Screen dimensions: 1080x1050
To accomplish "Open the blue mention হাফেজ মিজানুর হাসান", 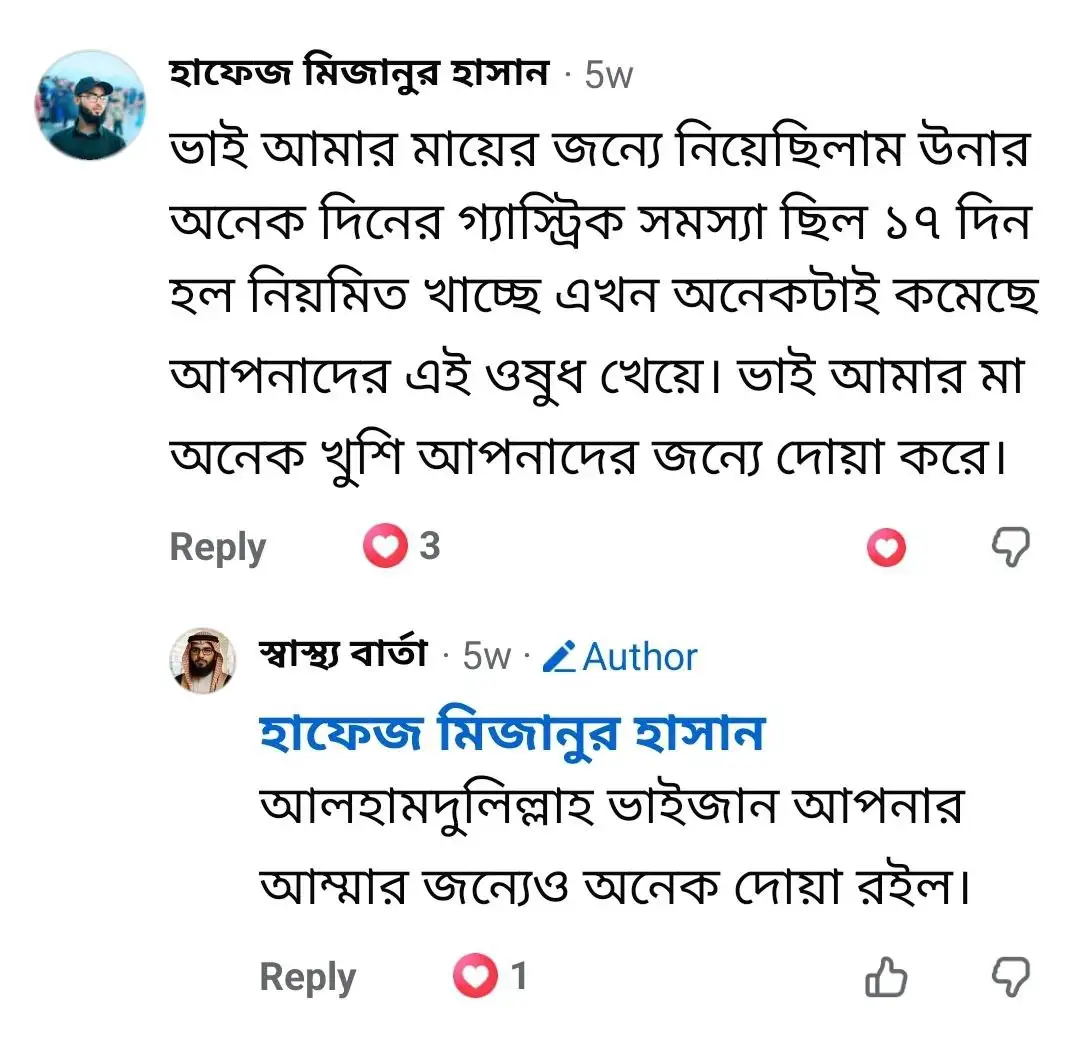I will pyautogui.click(x=511, y=735).
